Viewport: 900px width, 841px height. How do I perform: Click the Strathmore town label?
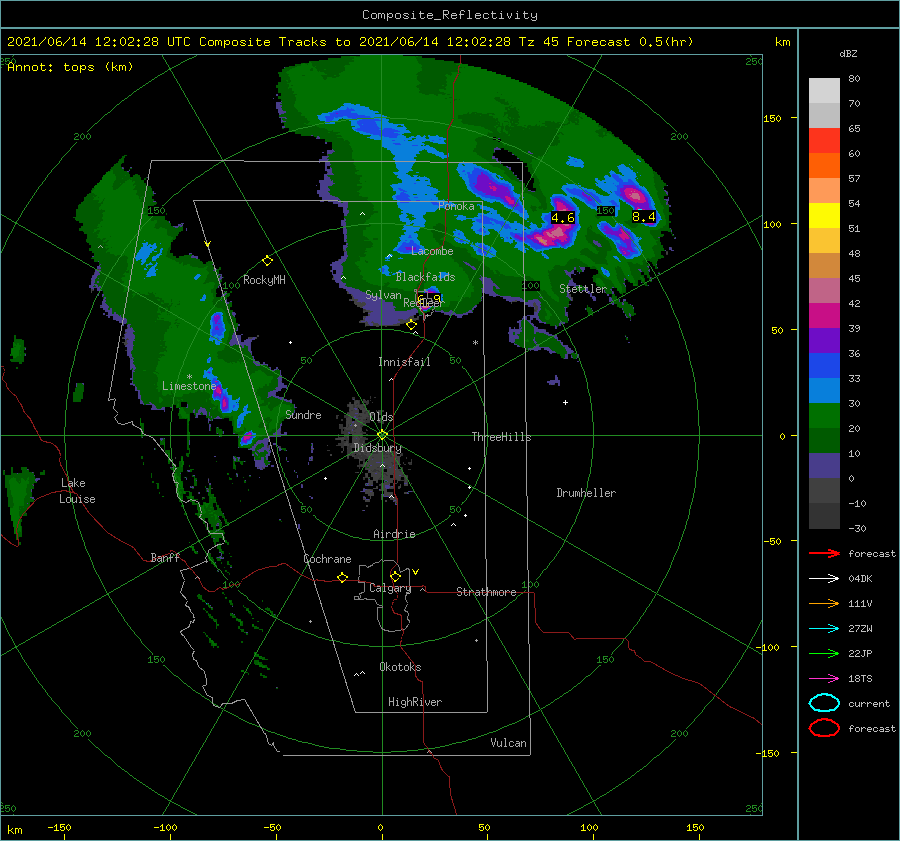(486, 592)
